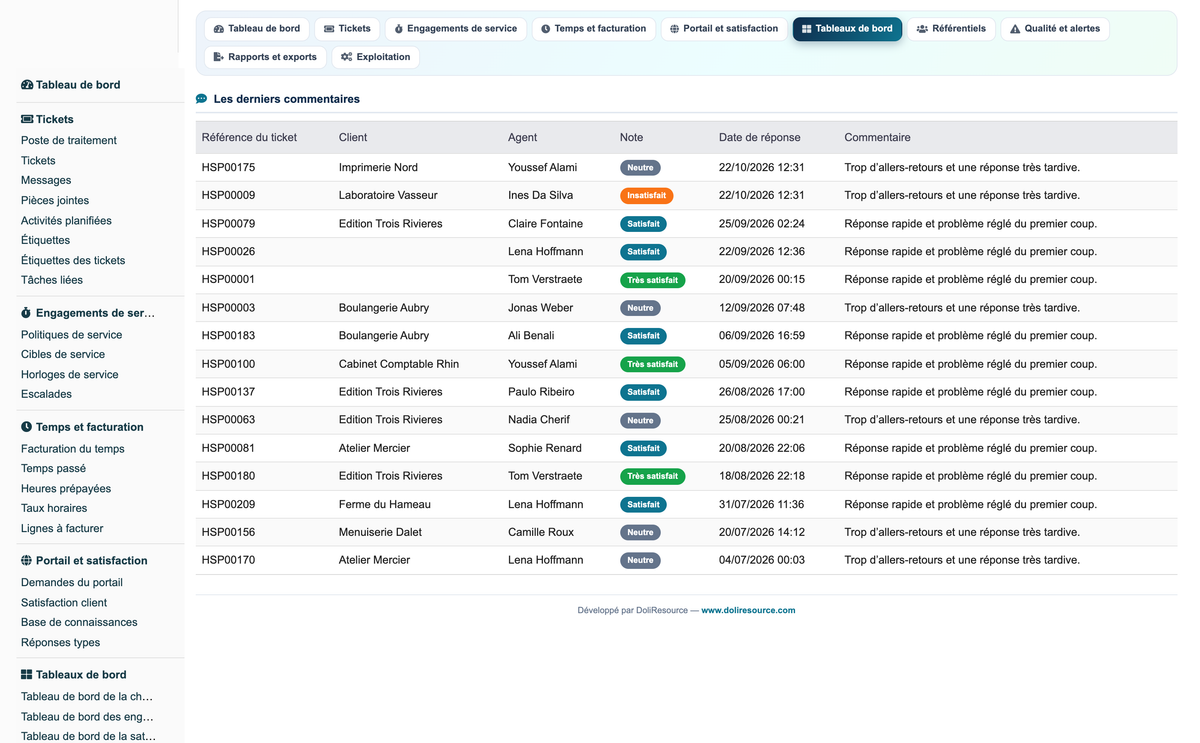Click ticket reference HSP00175
The image size is (1200, 743).
pos(228,168)
